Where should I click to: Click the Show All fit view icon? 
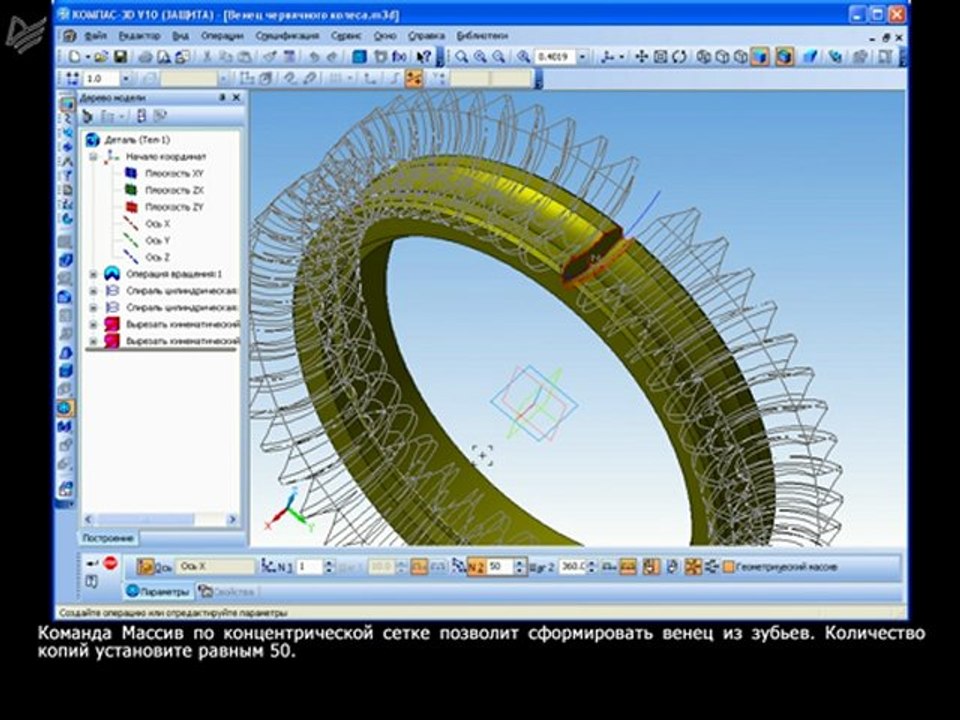[x=660, y=57]
